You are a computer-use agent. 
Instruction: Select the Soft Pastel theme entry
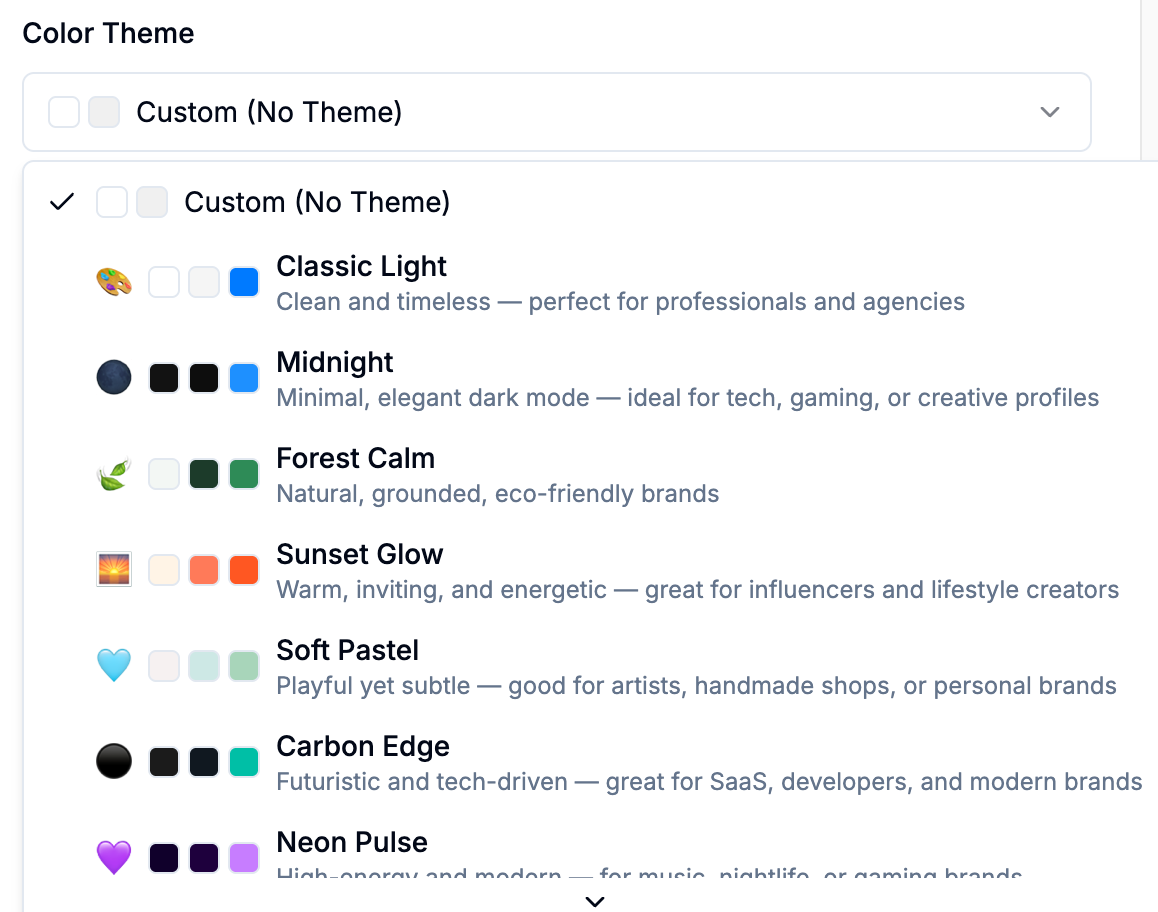[347, 650]
